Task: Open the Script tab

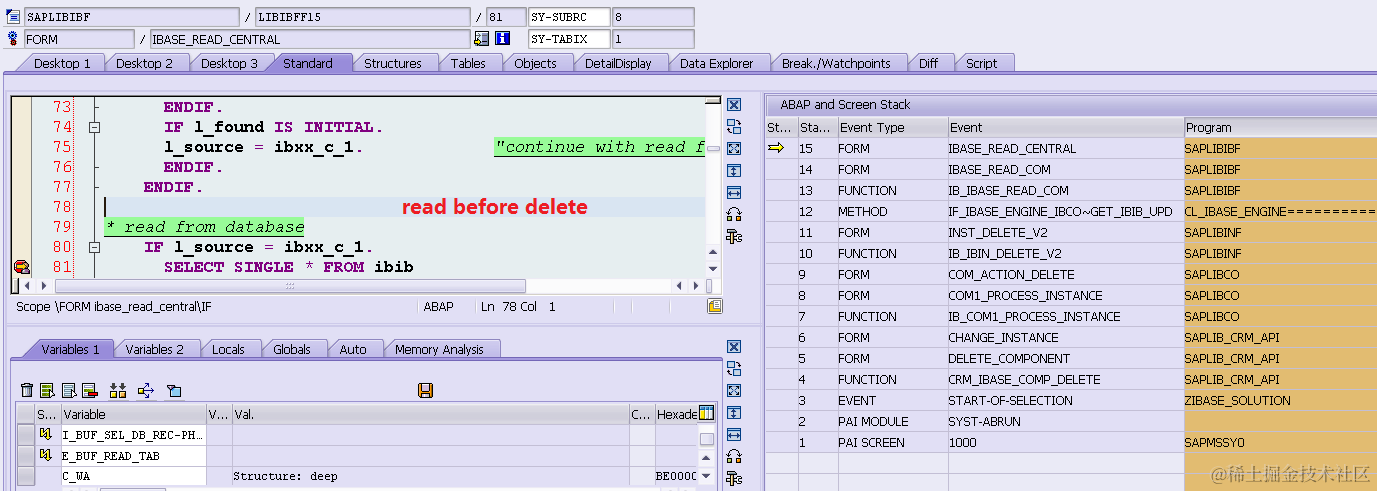Action: point(981,63)
